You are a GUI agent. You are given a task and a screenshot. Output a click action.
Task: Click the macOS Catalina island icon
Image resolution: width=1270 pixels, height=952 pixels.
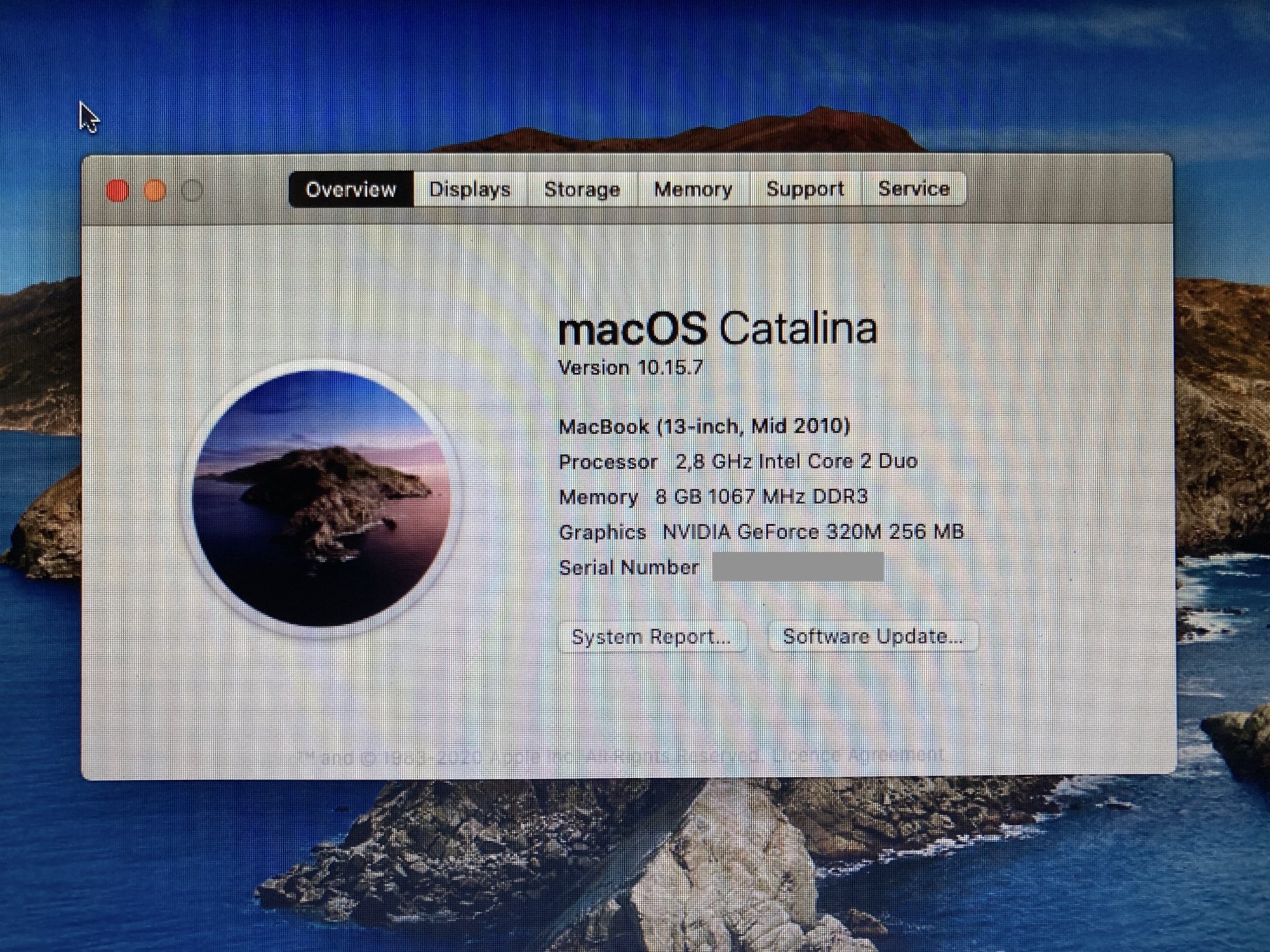point(321,498)
